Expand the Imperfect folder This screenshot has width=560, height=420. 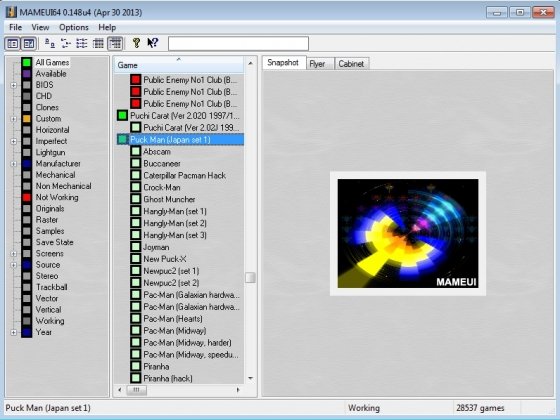point(14,141)
